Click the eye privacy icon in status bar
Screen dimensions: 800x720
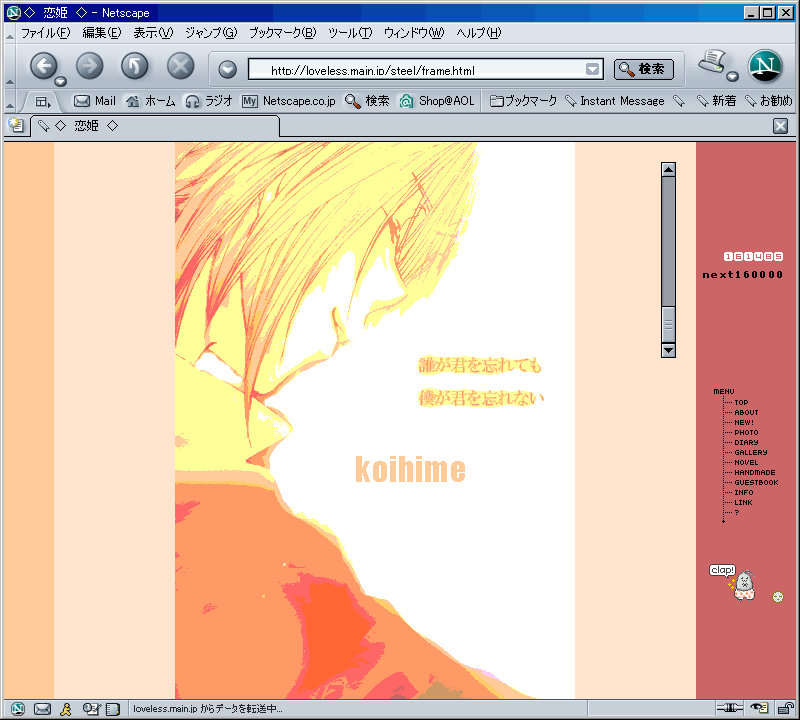[x=759, y=708]
